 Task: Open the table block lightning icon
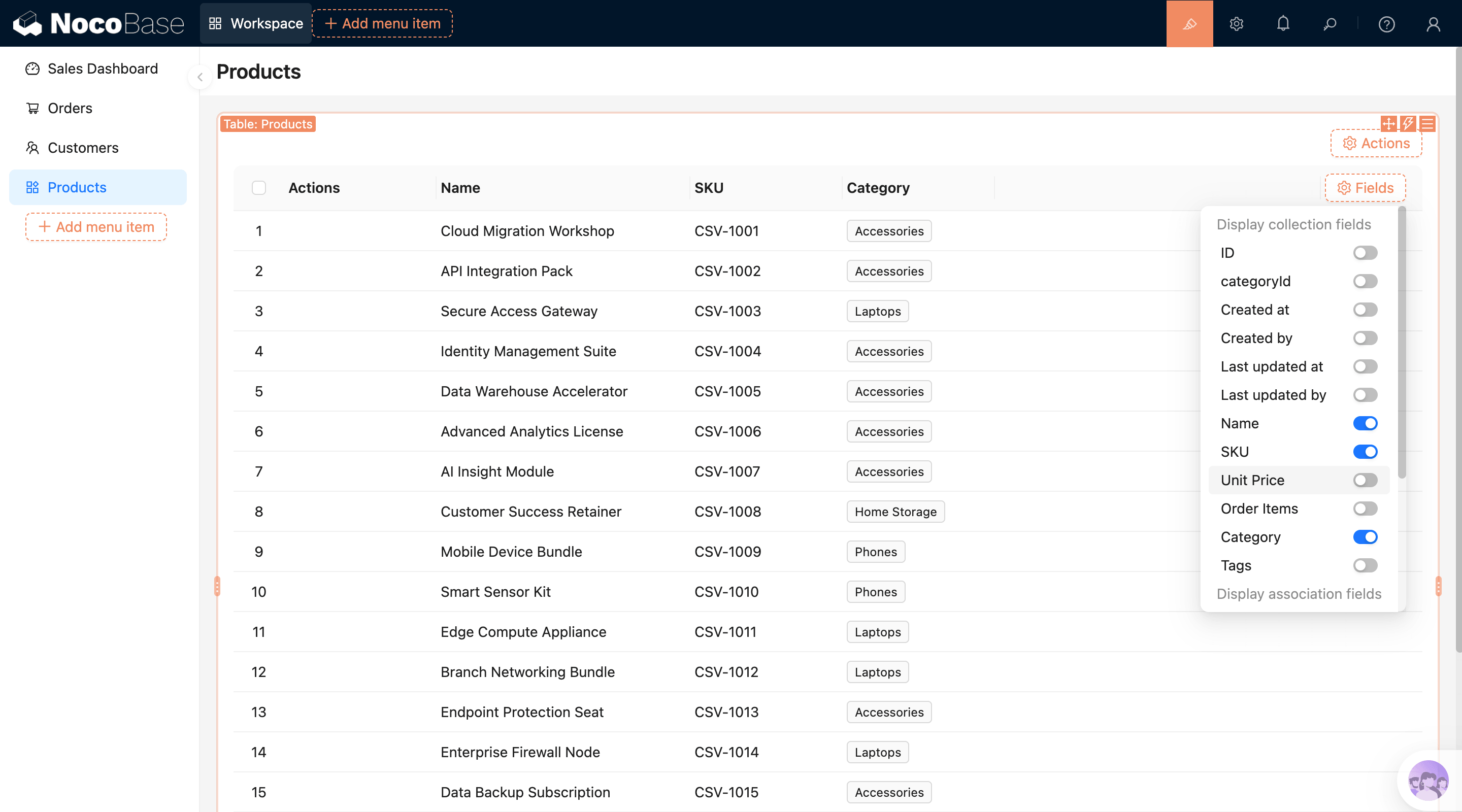[1408, 124]
